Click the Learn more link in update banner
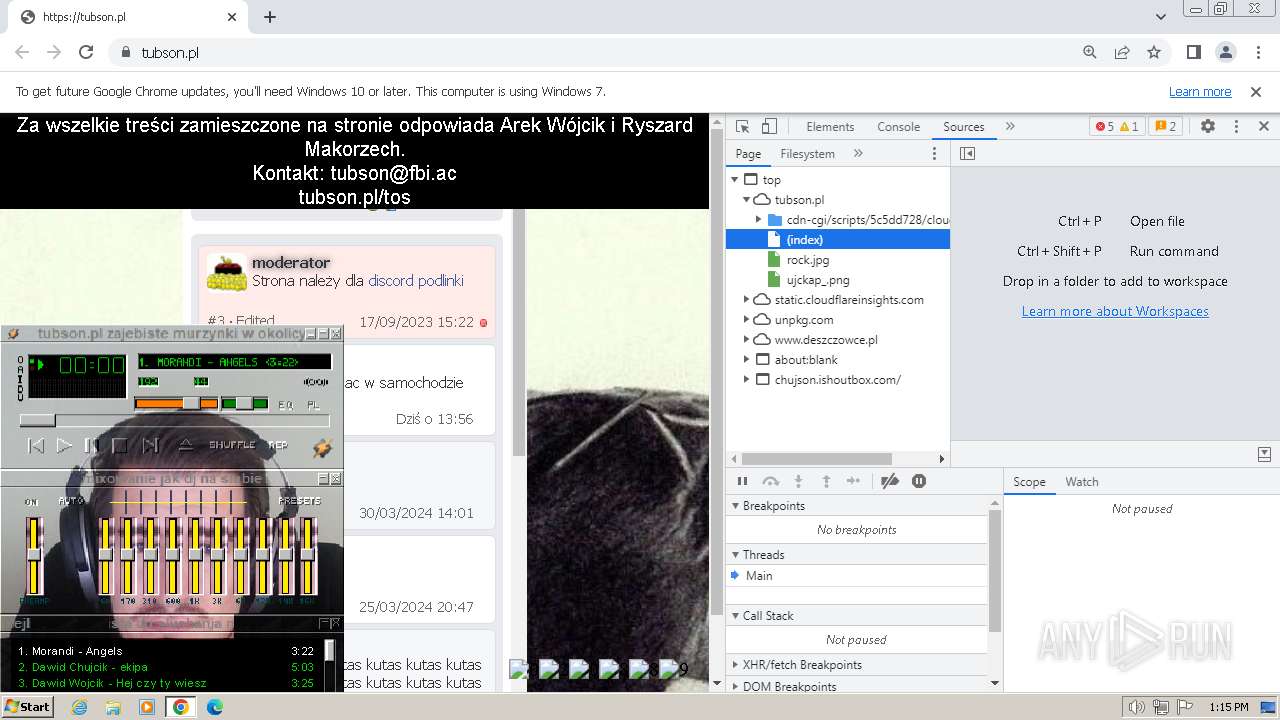This screenshot has height=720, width=1280. (x=1200, y=92)
